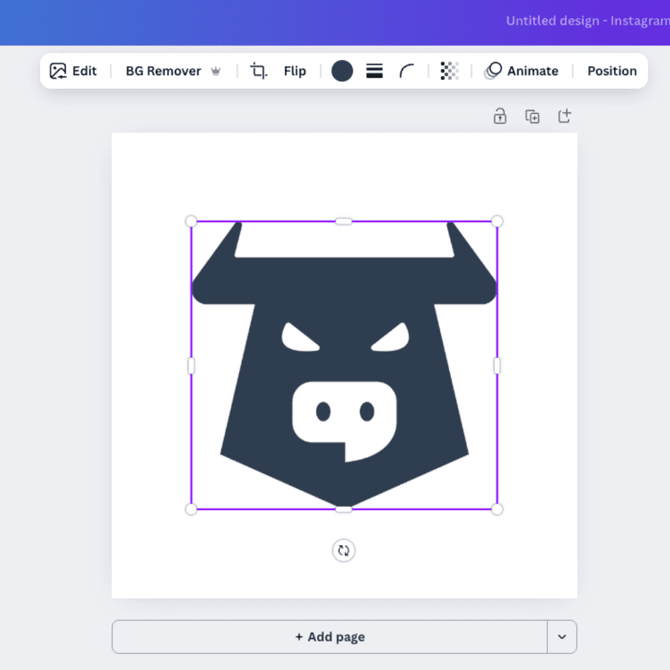Open the Position panel
This screenshot has width=670, height=670.
[611, 71]
